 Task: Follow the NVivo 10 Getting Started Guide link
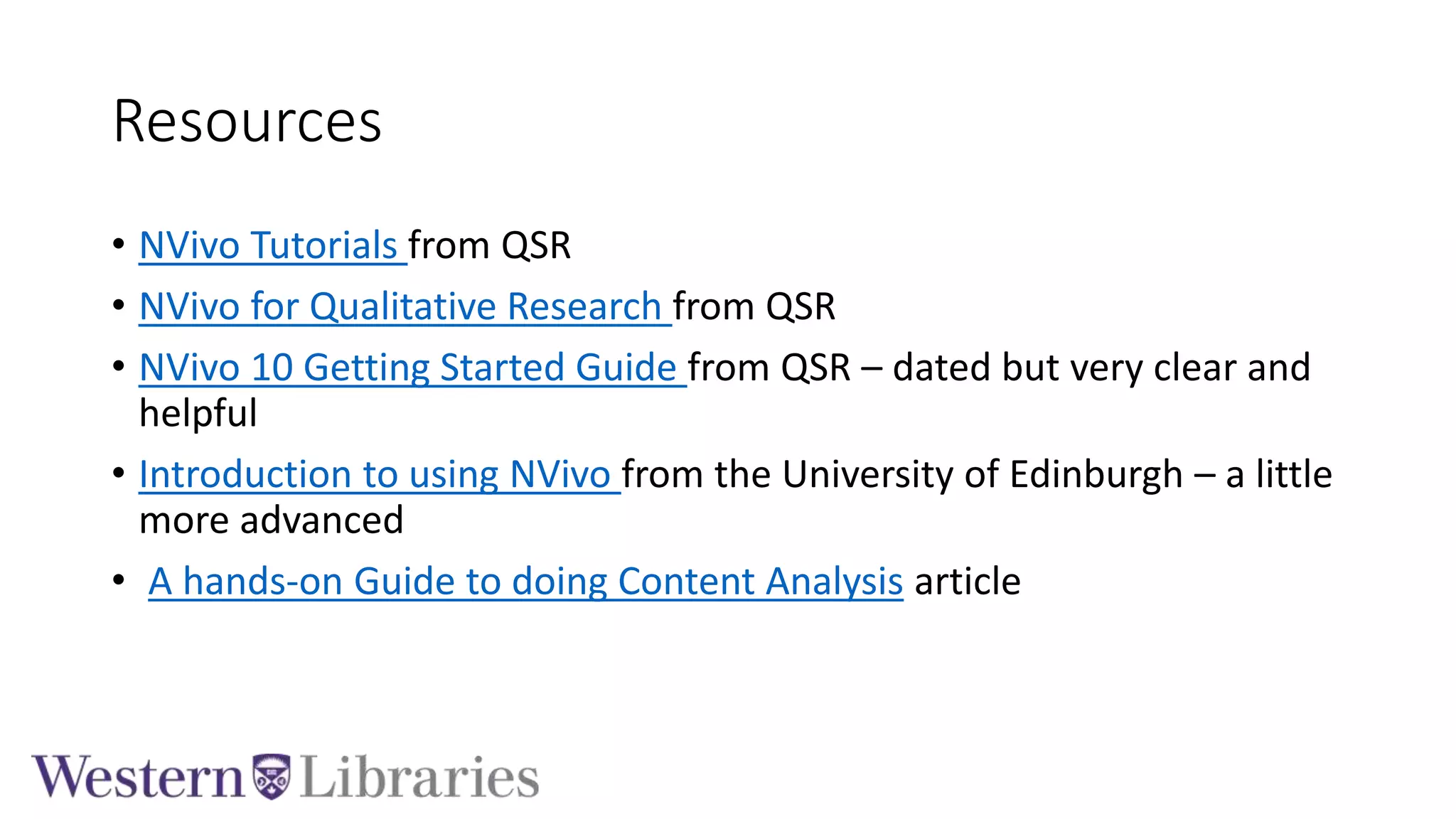pyautogui.click(x=412, y=368)
